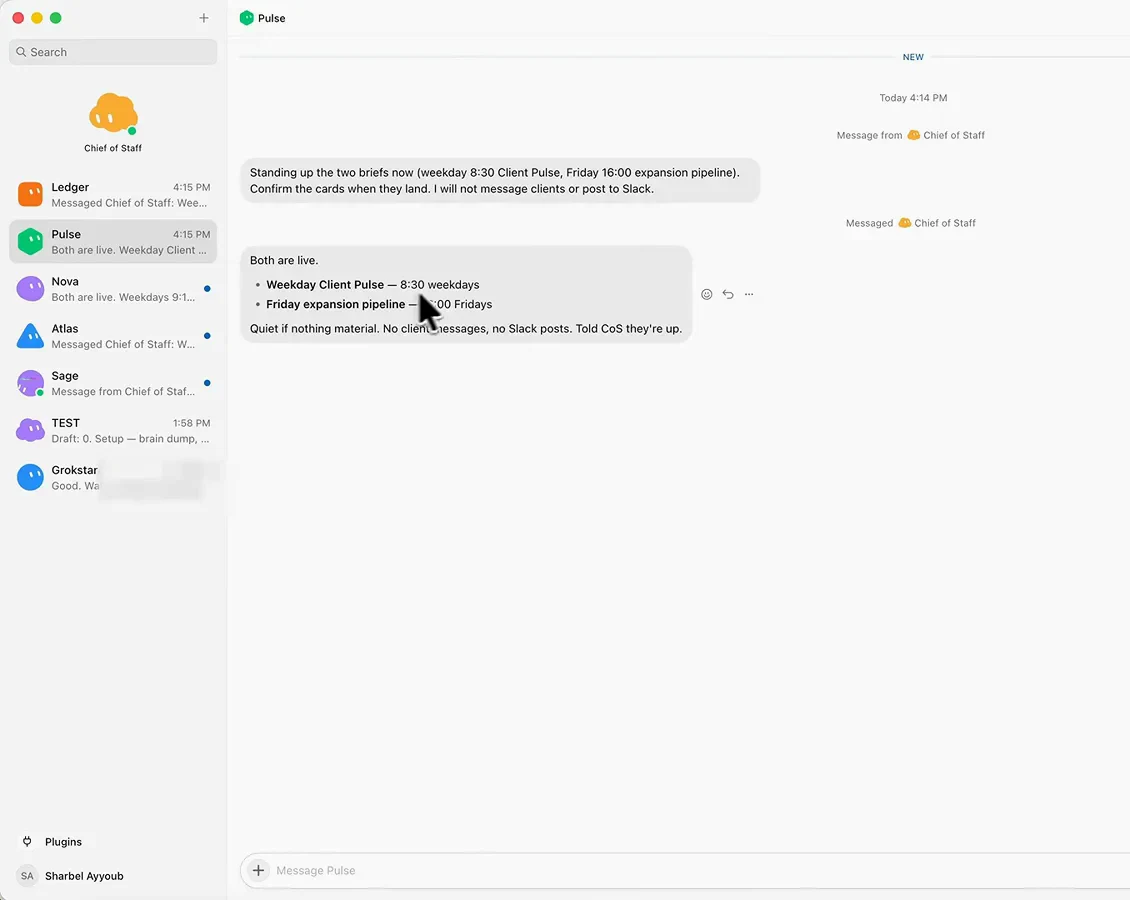Screen dimensions: 1130x900
Task: Click the Atlas unread blue dot
Action: (208, 336)
